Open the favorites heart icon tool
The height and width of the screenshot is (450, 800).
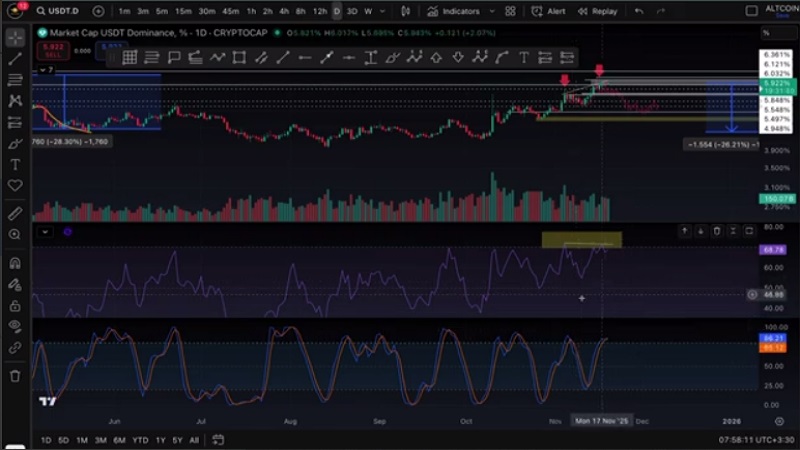click(x=15, y=186)
